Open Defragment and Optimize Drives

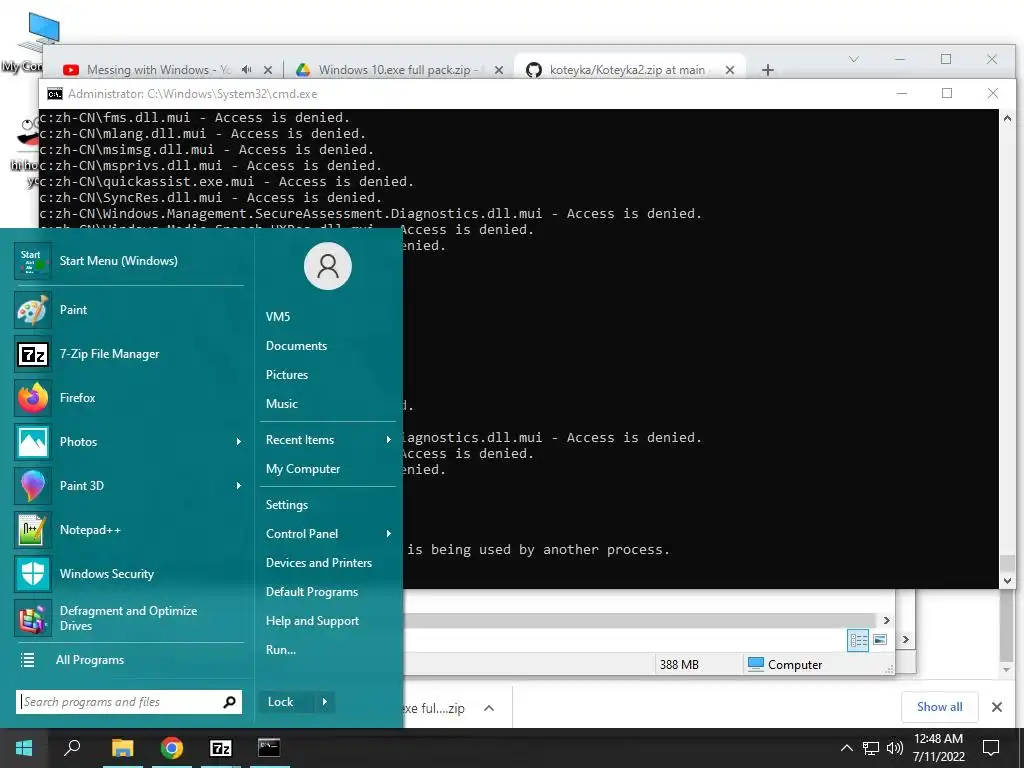[x=129, y=618]
